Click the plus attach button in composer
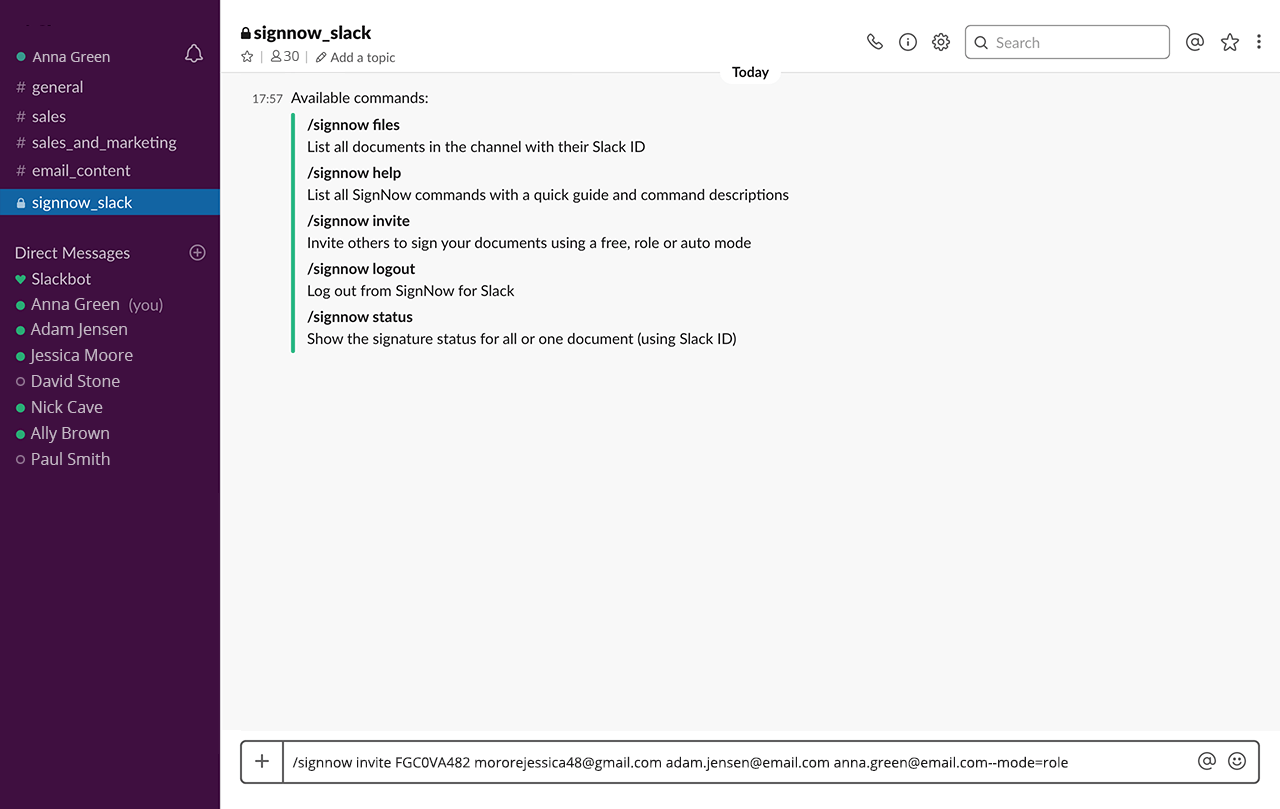Image resolution: width=1280 pixels, height=809 pixels. pyautogui.click(x=262, y=761)
